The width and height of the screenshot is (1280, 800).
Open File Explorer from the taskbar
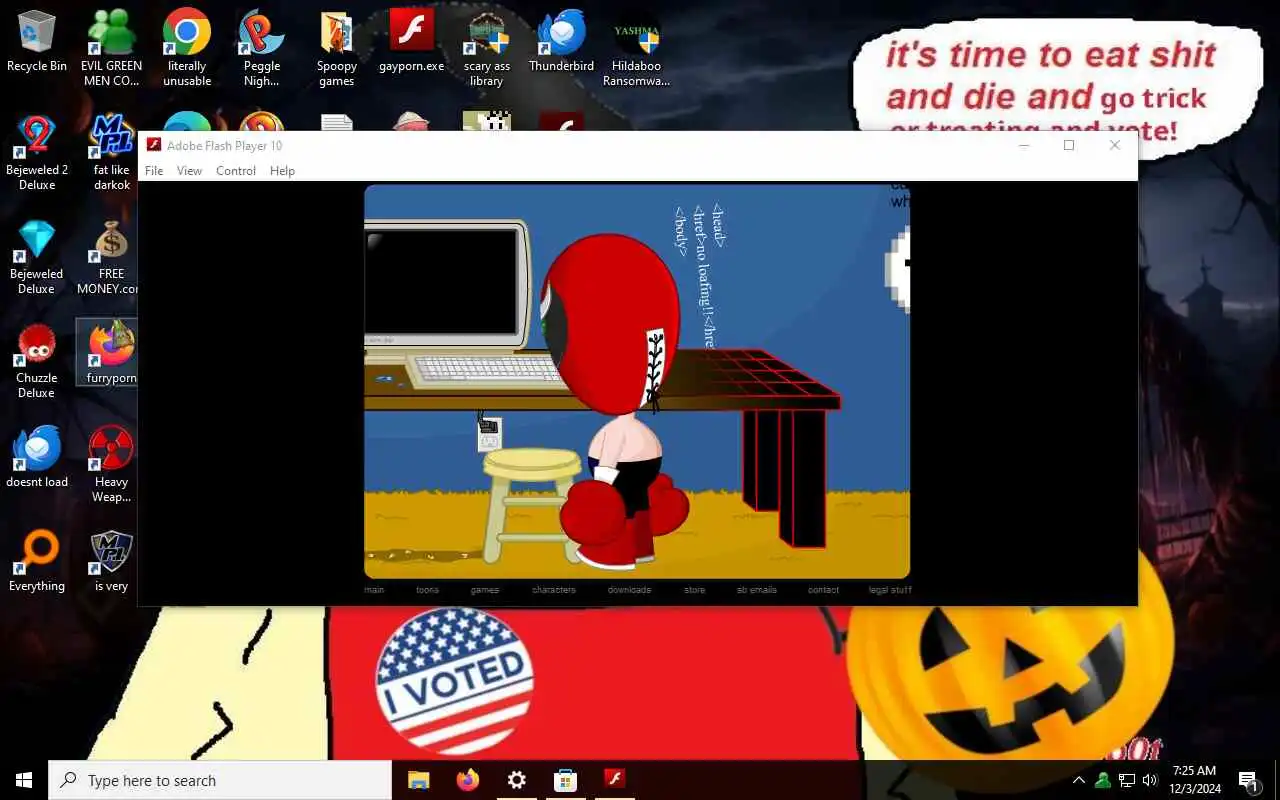tap(418, 780)
